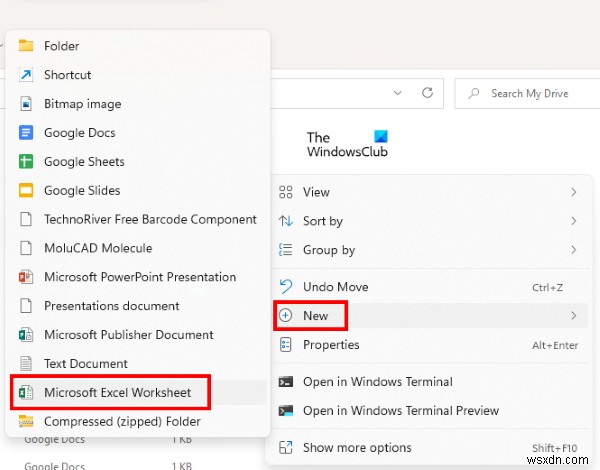The image size is (600, 470).
Task: Click the Google Docs blue icon
Action: tap(26, 132)
